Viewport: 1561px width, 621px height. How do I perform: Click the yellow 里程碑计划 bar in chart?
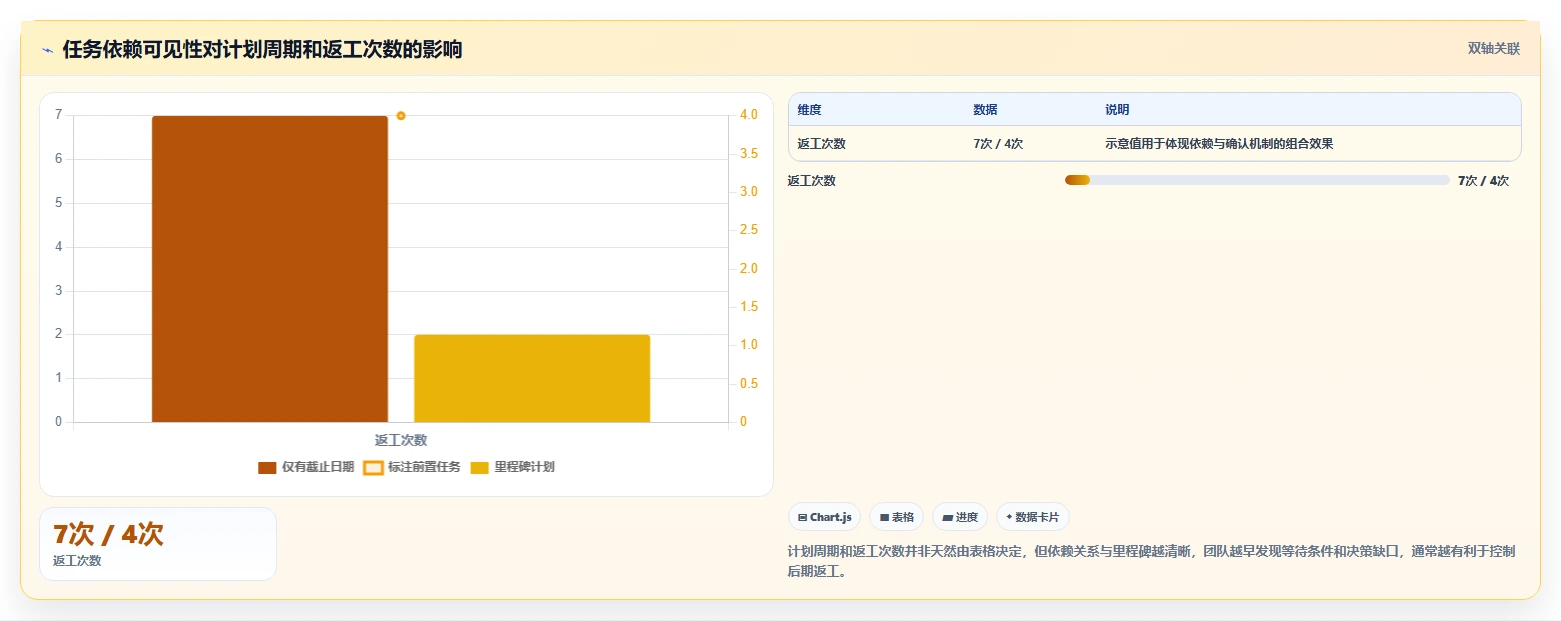[x=532, y=378]
